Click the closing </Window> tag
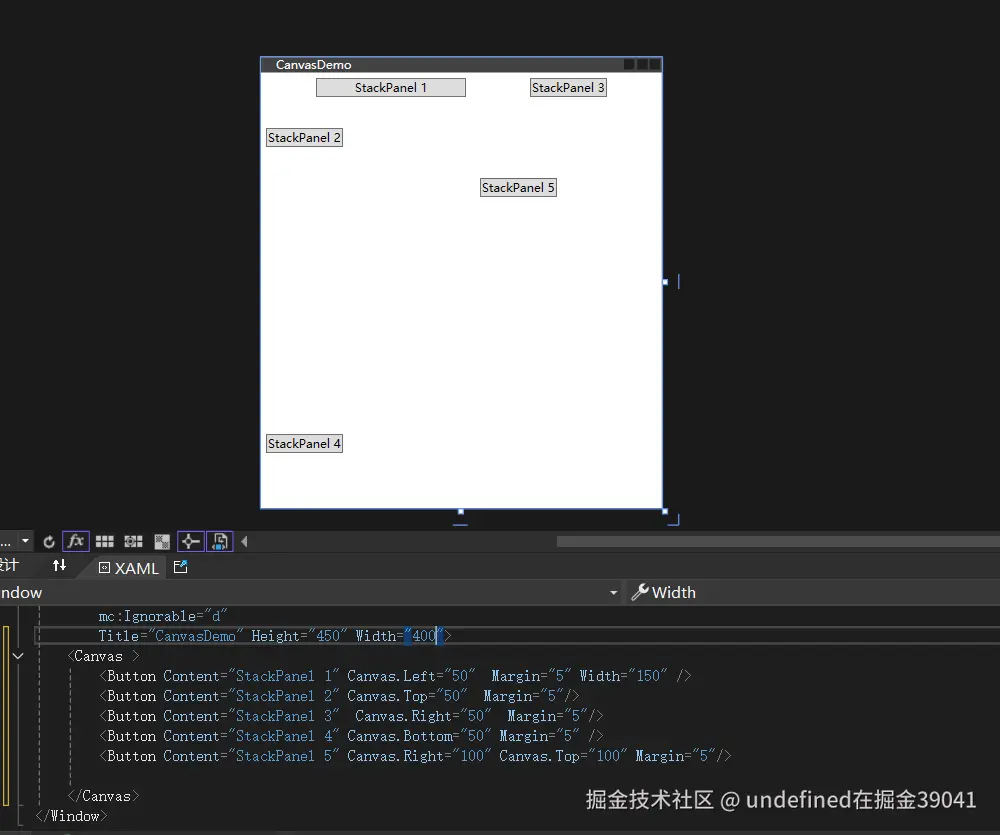Screen dimensions: 1000x835 71,816
